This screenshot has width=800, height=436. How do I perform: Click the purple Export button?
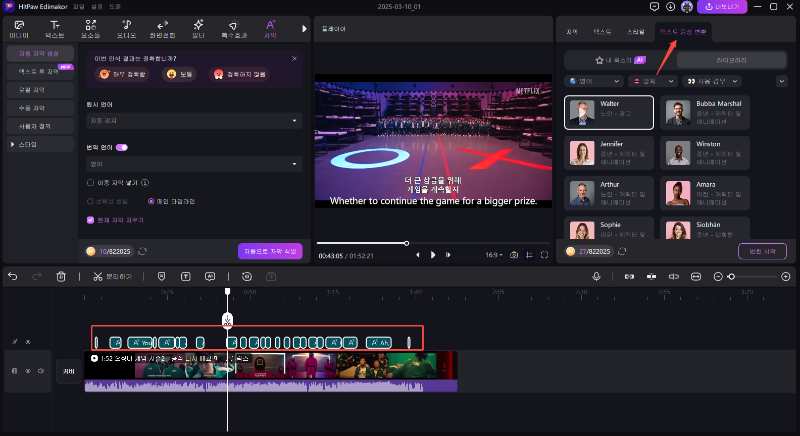point(722,7)
